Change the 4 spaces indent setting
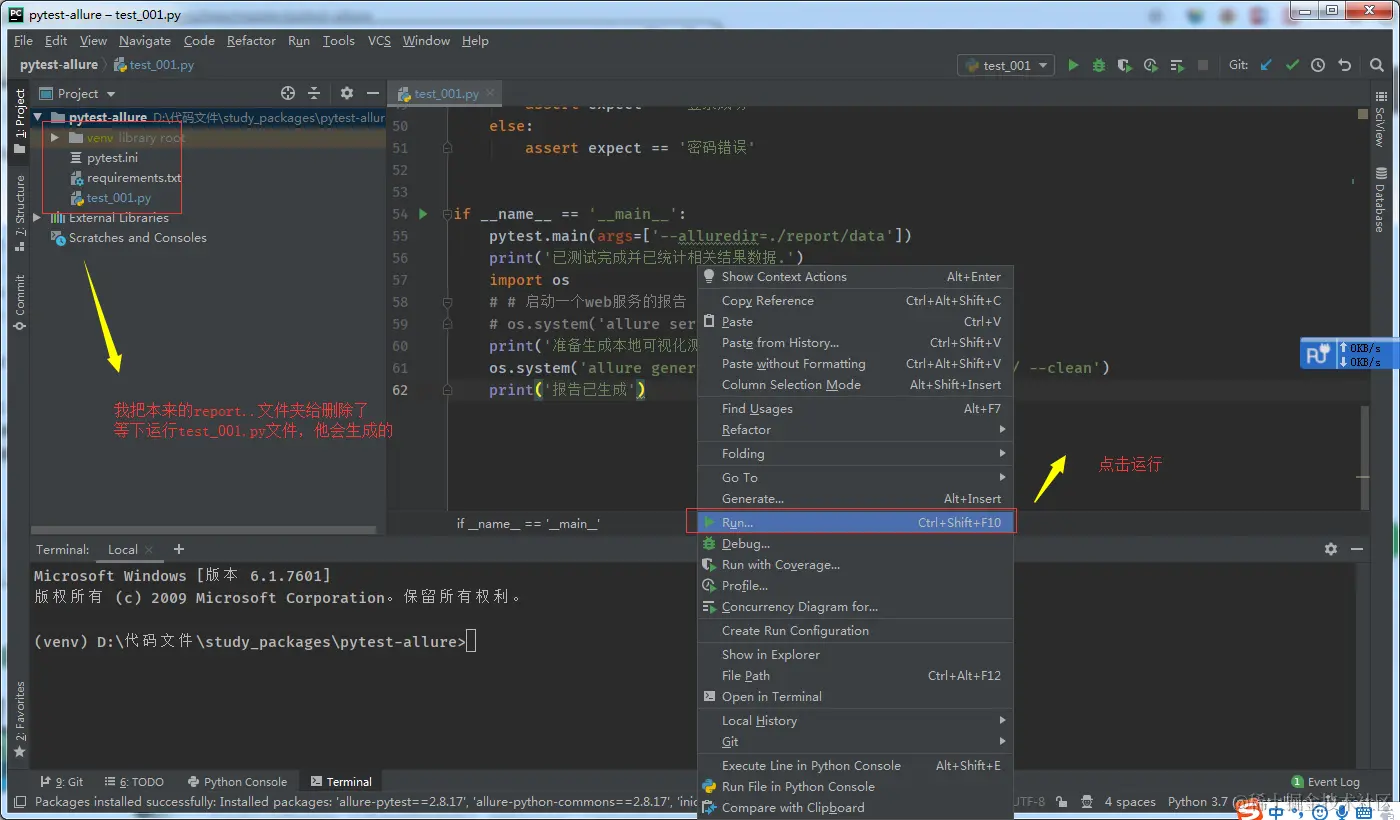 [1130, 802]
